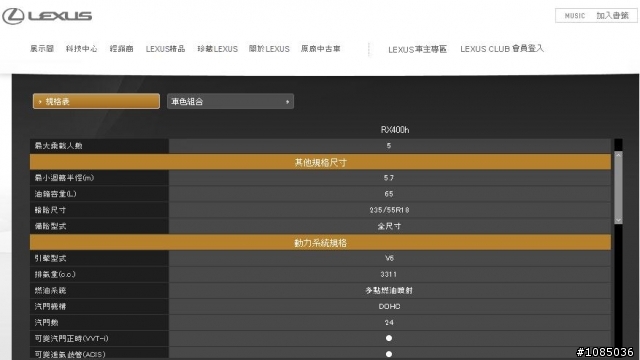Go to LEXUS車主專區

418,49
